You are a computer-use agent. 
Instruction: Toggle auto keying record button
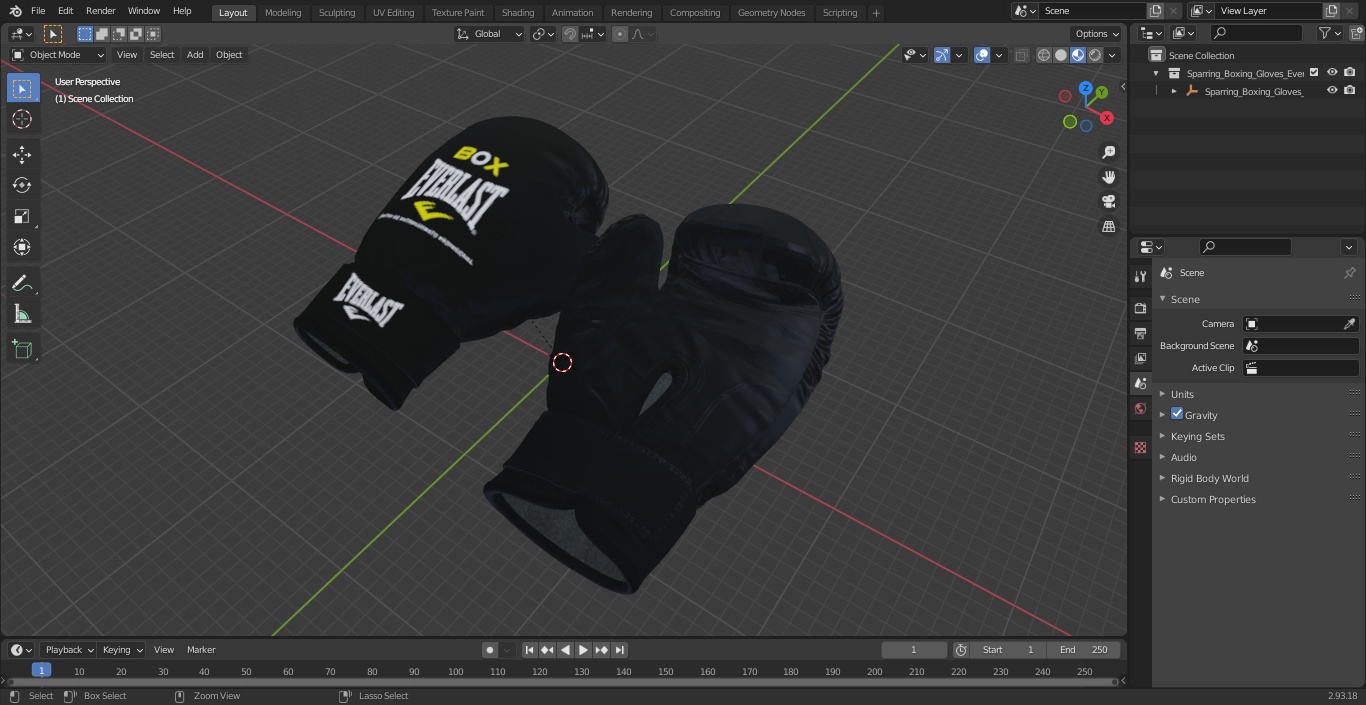point(490,650)
